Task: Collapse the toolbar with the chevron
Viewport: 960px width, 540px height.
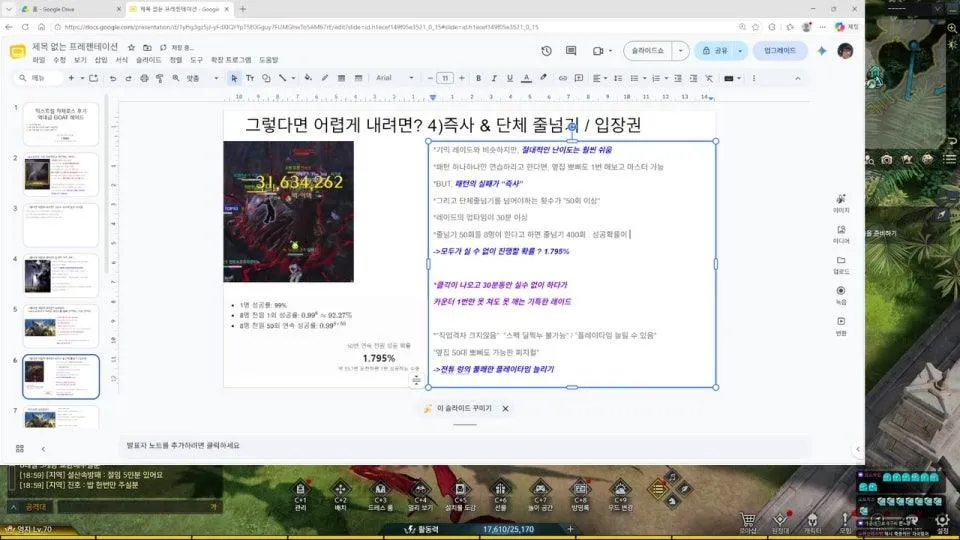Action: point(797,78)
